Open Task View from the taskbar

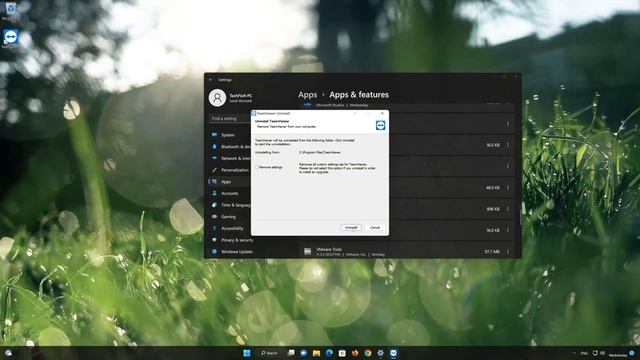[291, 353]
